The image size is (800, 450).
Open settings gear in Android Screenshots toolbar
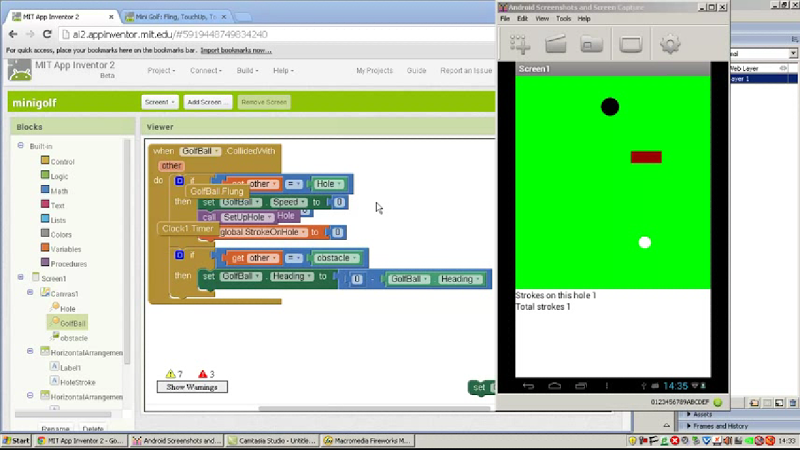tap(670, 44)
